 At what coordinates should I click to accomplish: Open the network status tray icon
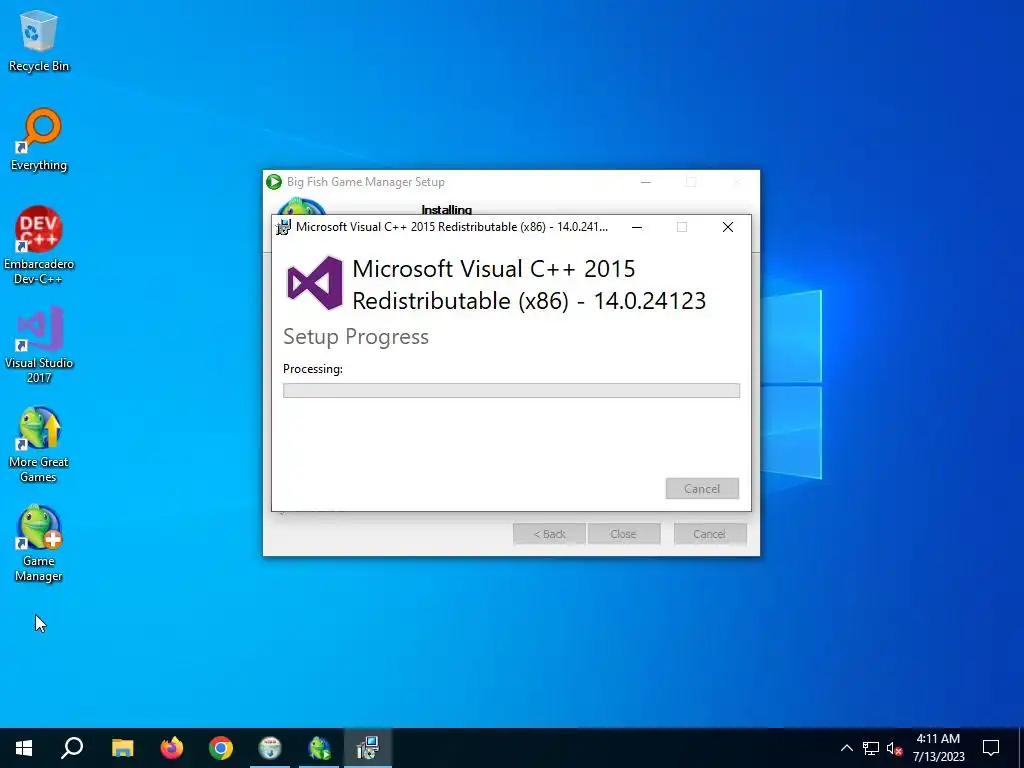point(871,748)
